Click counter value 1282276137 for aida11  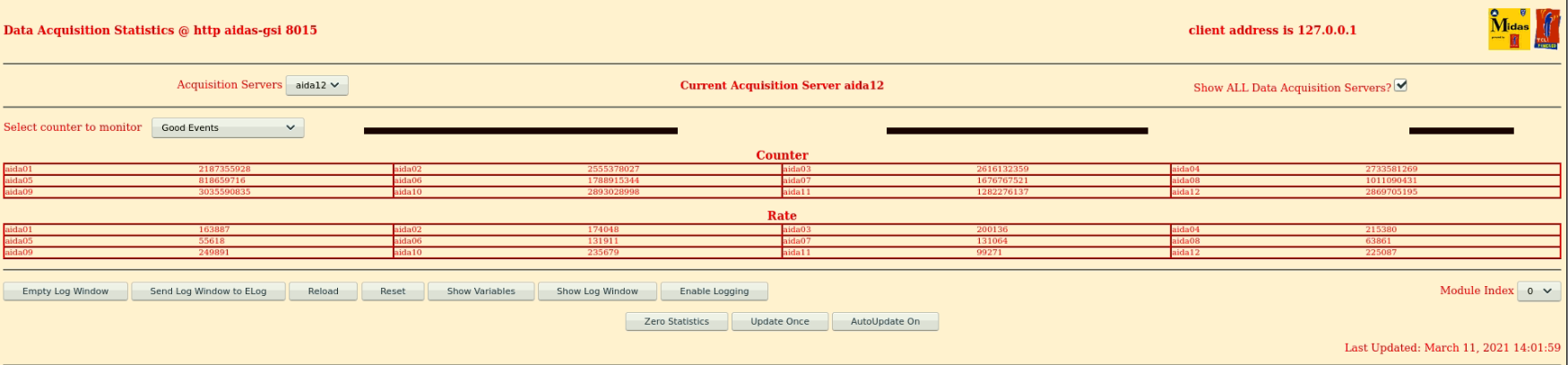click(x=1002, y=192)
